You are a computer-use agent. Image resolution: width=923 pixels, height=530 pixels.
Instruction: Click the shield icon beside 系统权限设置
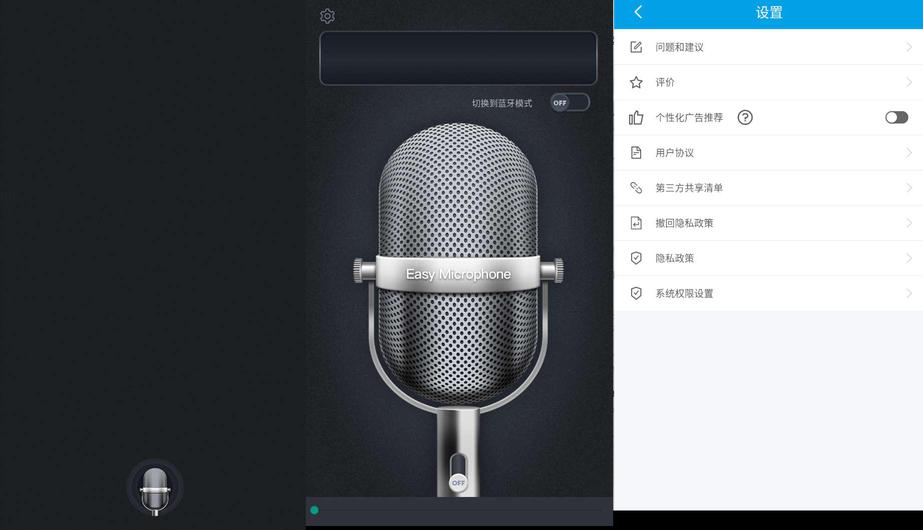click(636, 293)
